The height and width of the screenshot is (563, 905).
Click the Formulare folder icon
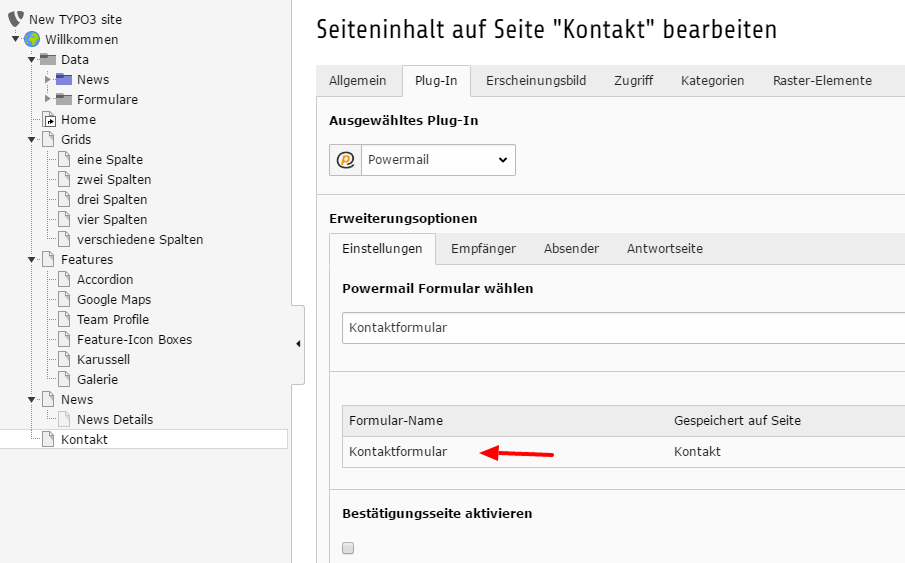[64, 99]
